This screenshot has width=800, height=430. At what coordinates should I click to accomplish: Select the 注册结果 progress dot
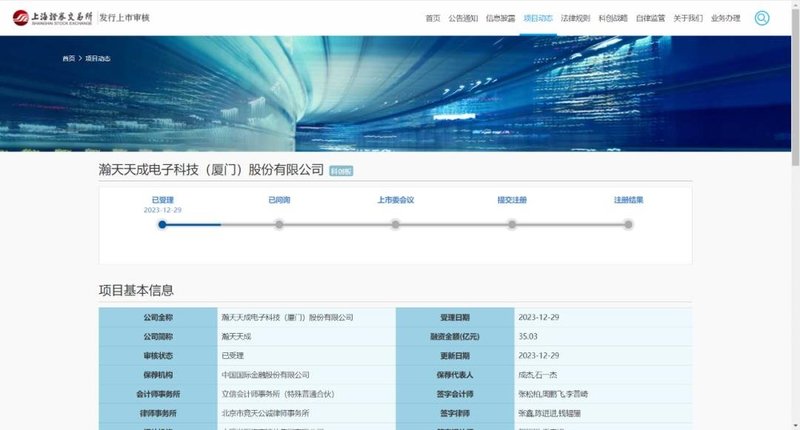click(x=629, y=224)
